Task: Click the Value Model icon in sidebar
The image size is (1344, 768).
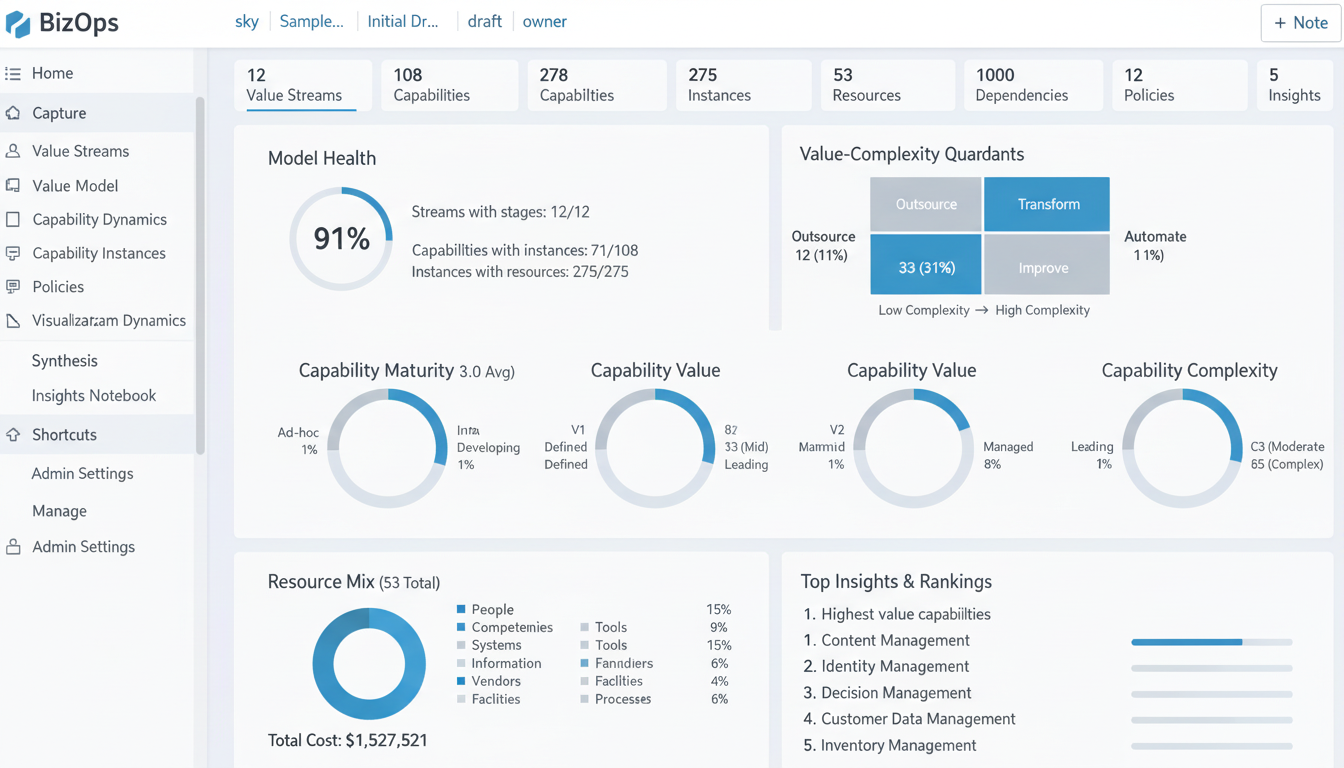Action: 13,185
